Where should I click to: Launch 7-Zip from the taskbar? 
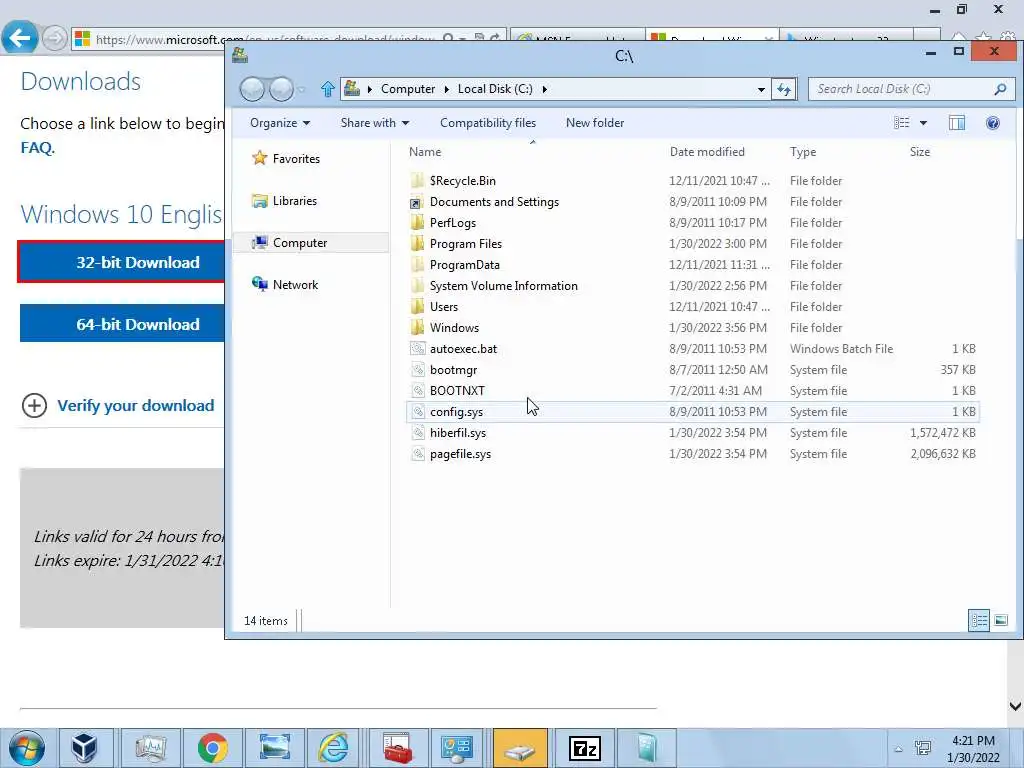click(584, 748)
